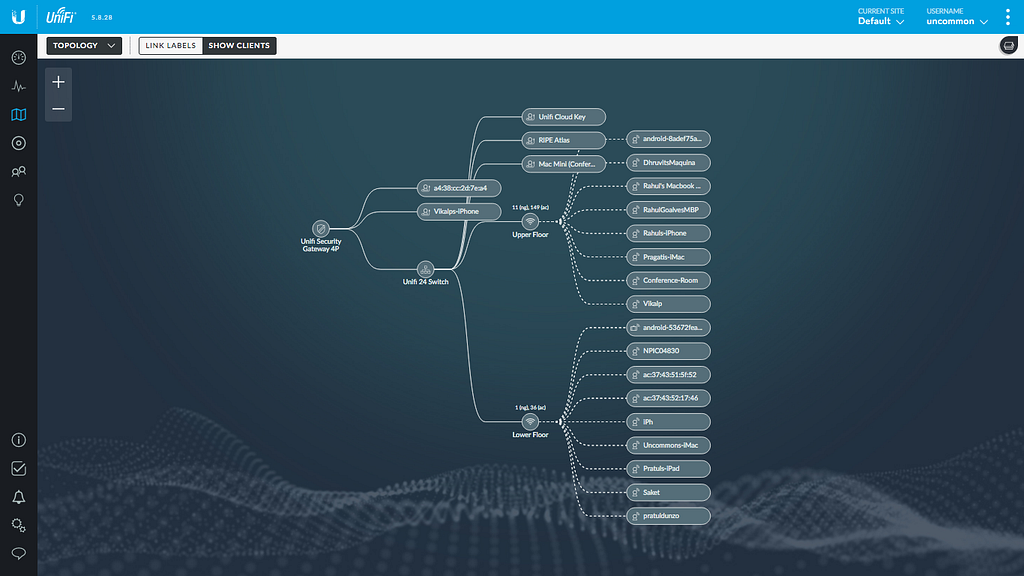
Task: Select the Uncommons-iMac client
Action: tap(668, 445)
